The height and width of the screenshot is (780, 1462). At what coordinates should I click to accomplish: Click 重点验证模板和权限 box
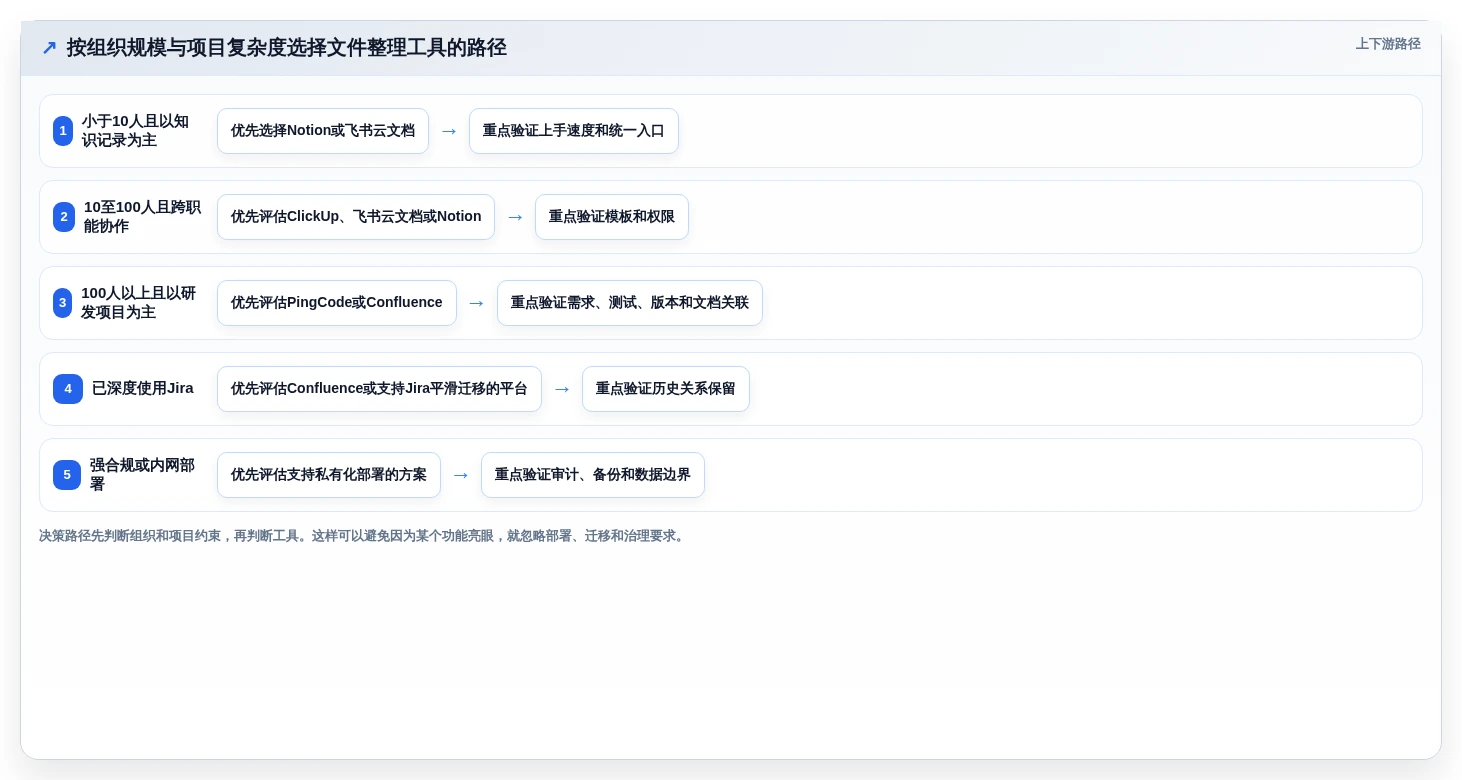(612, 217)
